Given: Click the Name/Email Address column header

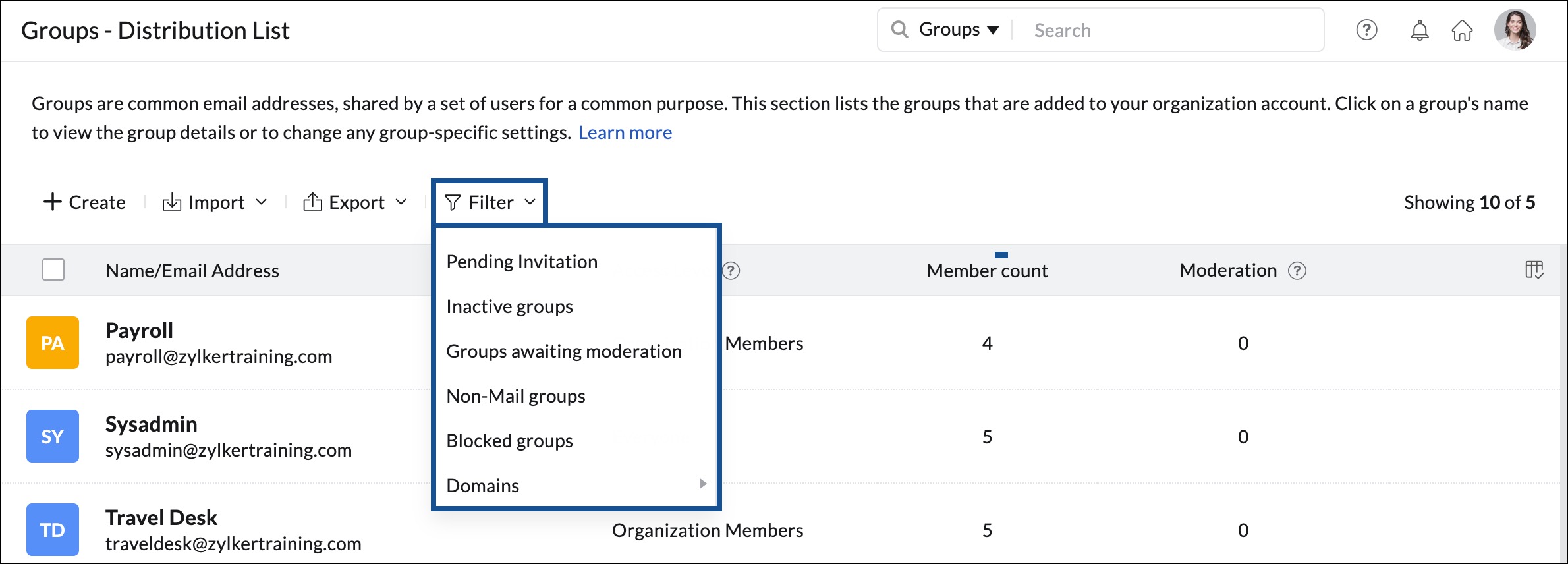Looking at the screenshot, I should pyautogui.click(x=192, y=271).
